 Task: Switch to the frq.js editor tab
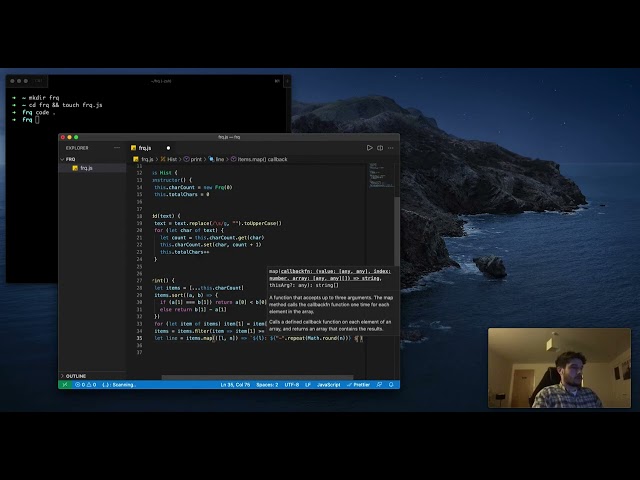point(144,148)
